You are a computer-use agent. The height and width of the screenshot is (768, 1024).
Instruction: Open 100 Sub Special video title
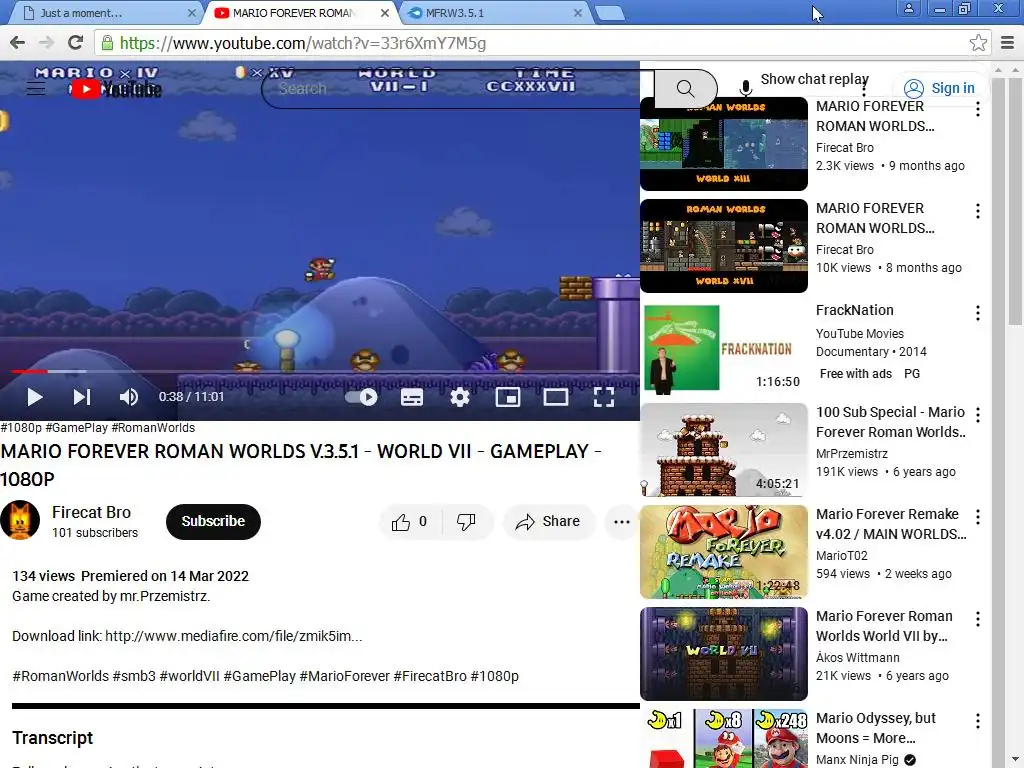pyautogui.click(x=891, y=422)
